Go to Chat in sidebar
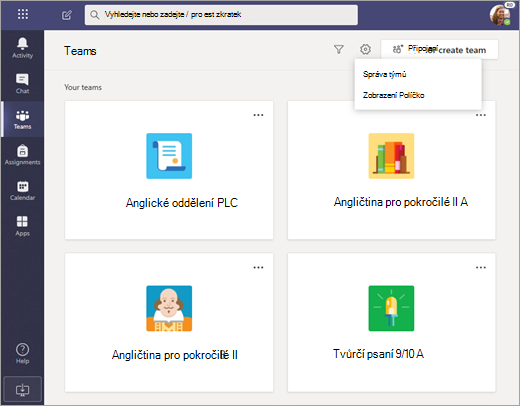Image resolution: width=520 pixels, height=406 pixels. point(22,84)
